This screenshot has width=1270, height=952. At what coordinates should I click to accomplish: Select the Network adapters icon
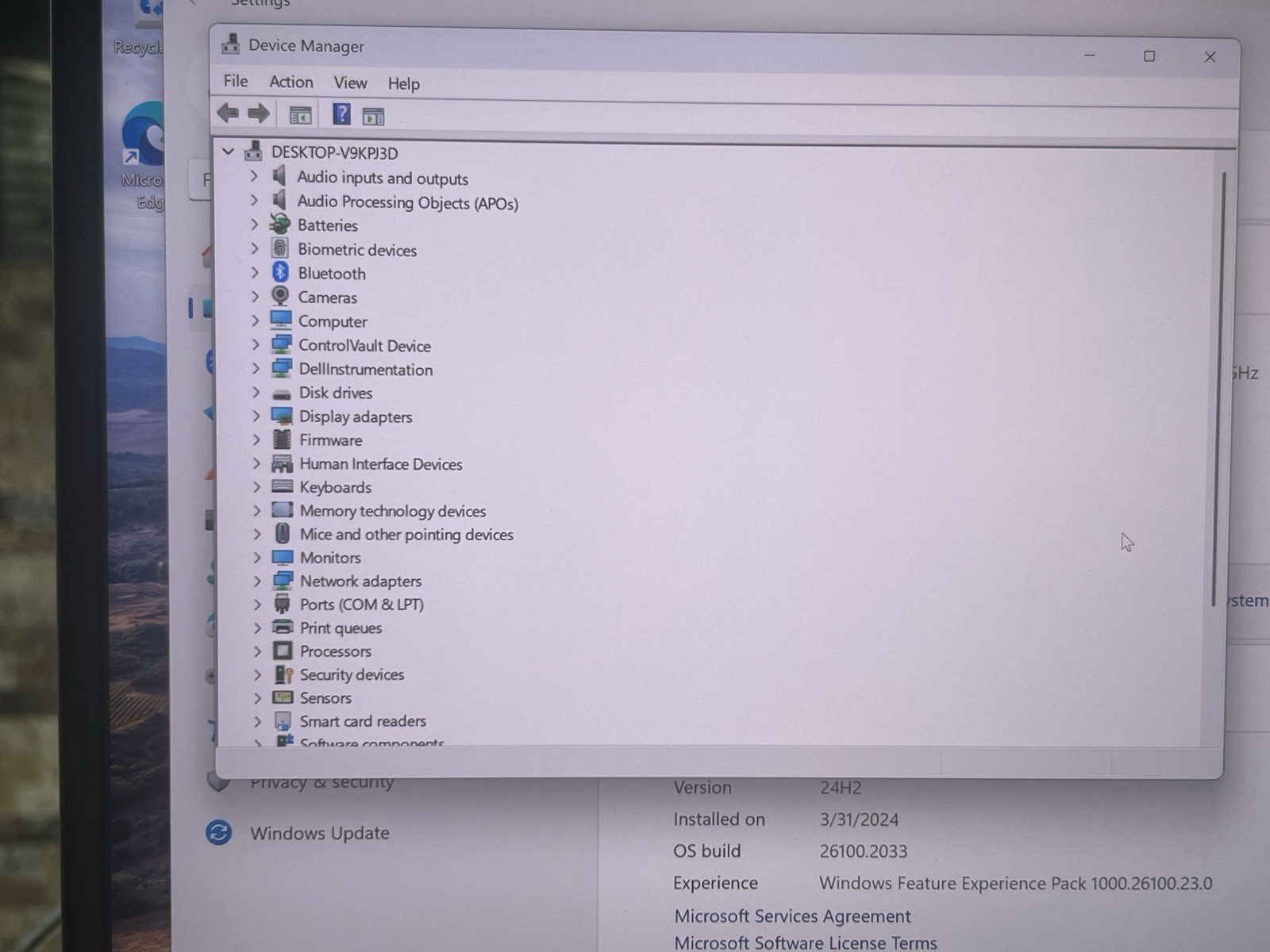[x=283, y=581]
